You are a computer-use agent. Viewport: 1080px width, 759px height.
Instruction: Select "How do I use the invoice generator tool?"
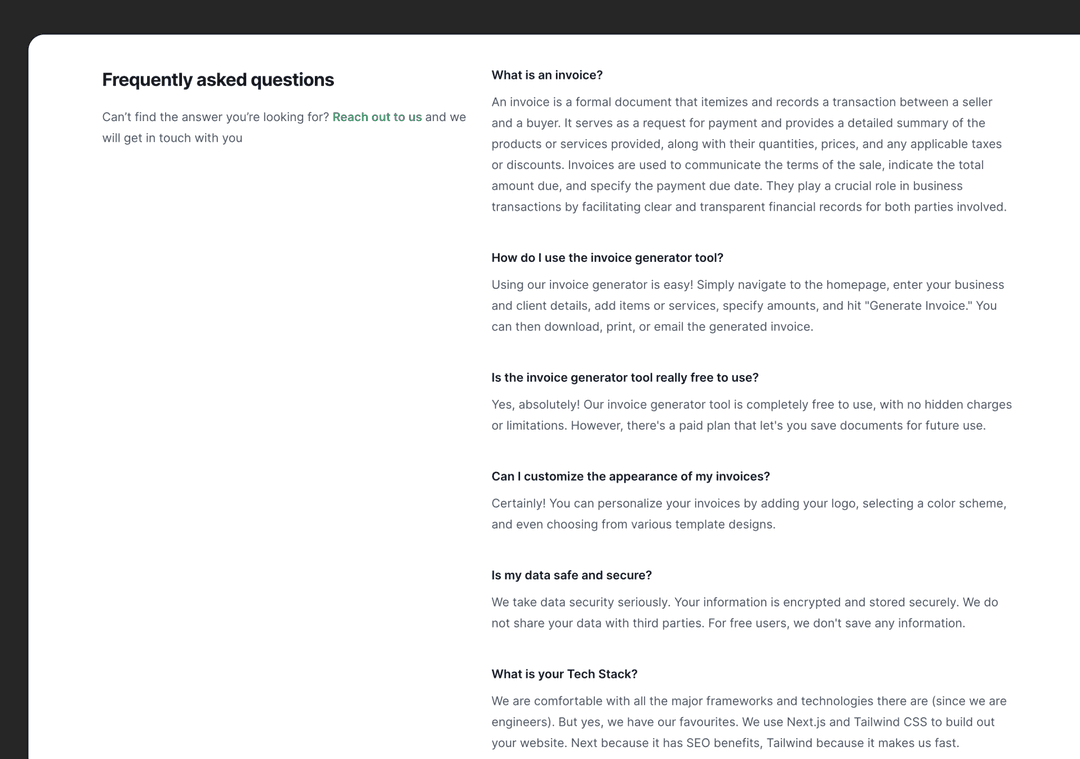[607, 258]
